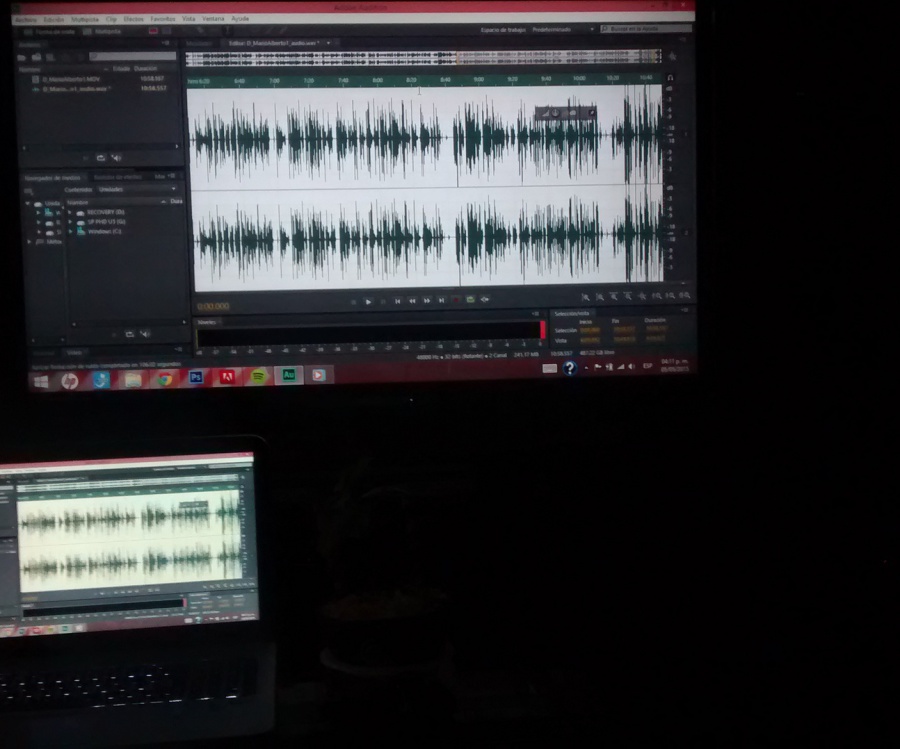Open Photoshop from the Windows taskbar
Screen dimensions: 900x749
pos(196,377)
